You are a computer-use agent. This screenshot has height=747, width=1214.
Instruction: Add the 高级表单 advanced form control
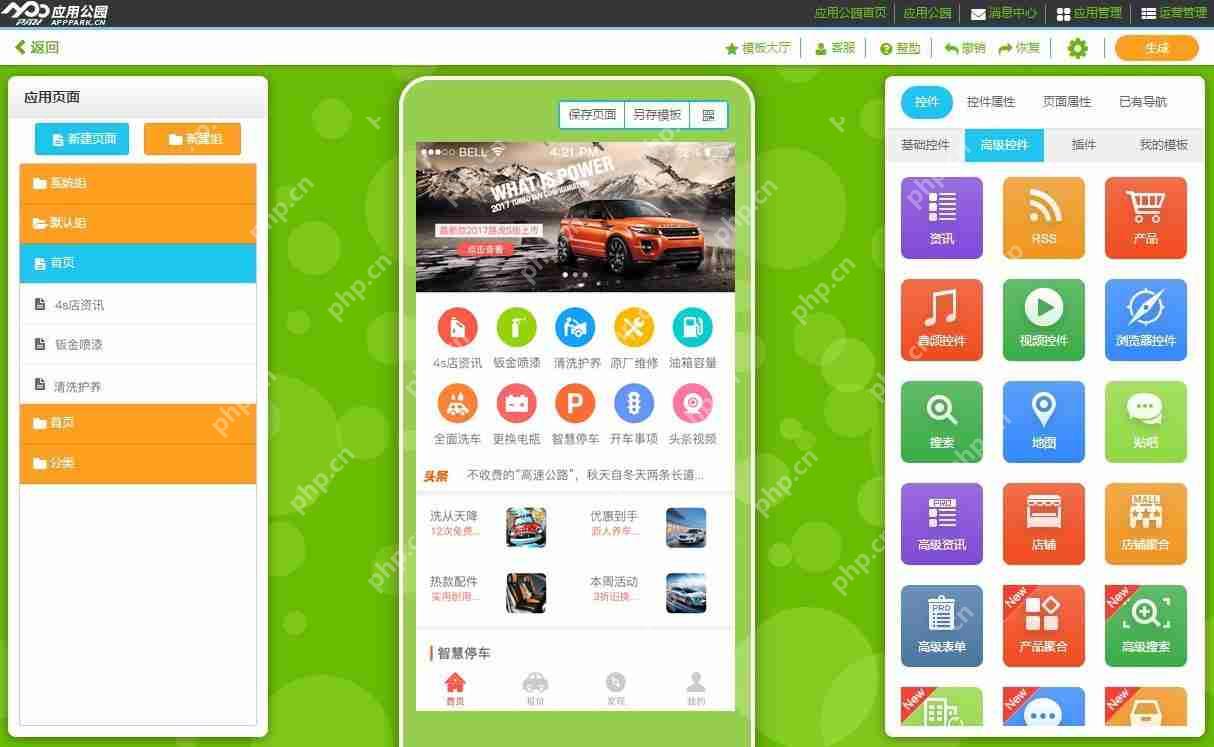pos(941,625)
